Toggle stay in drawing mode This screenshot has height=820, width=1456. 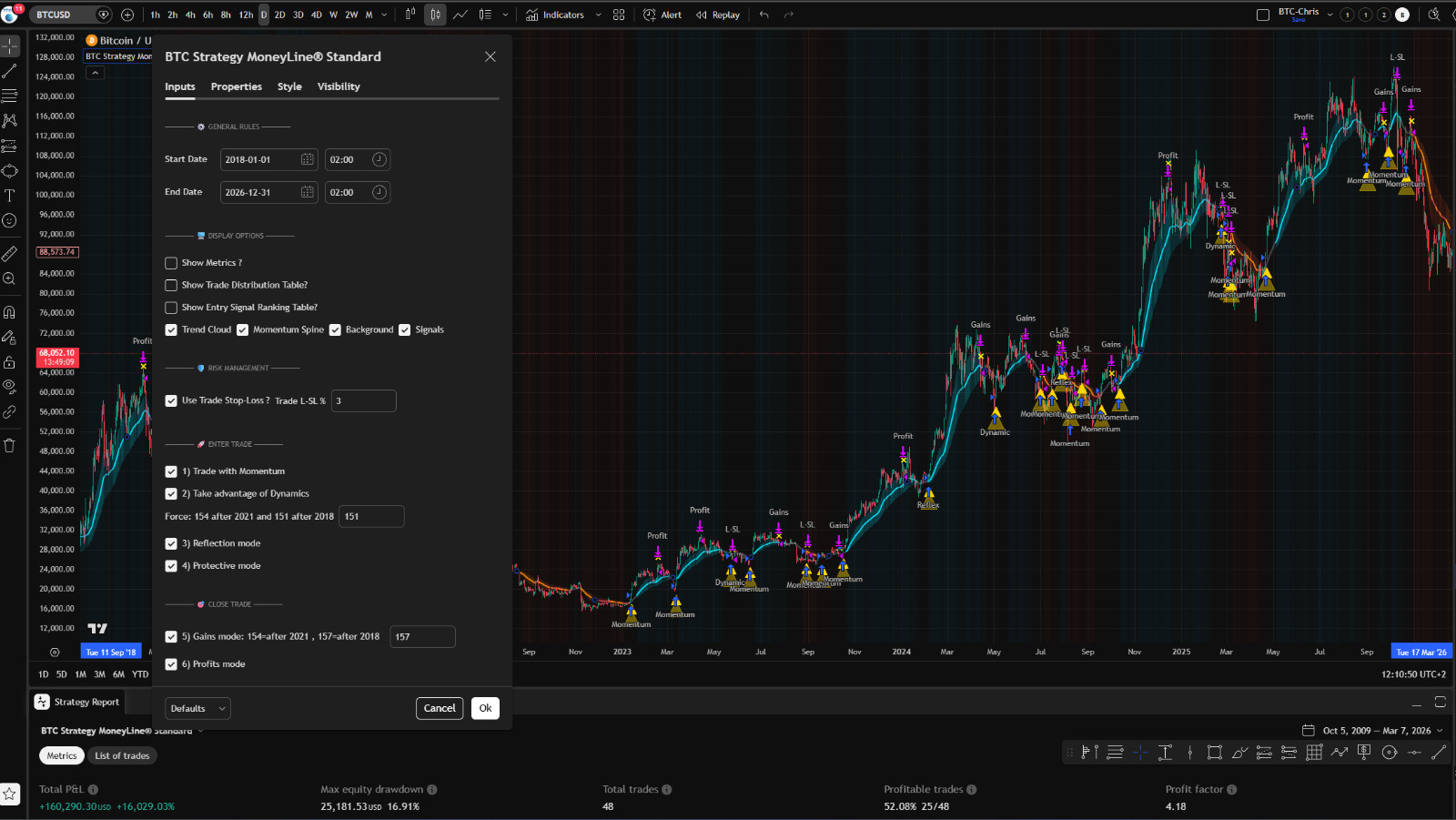click(10, 338)
